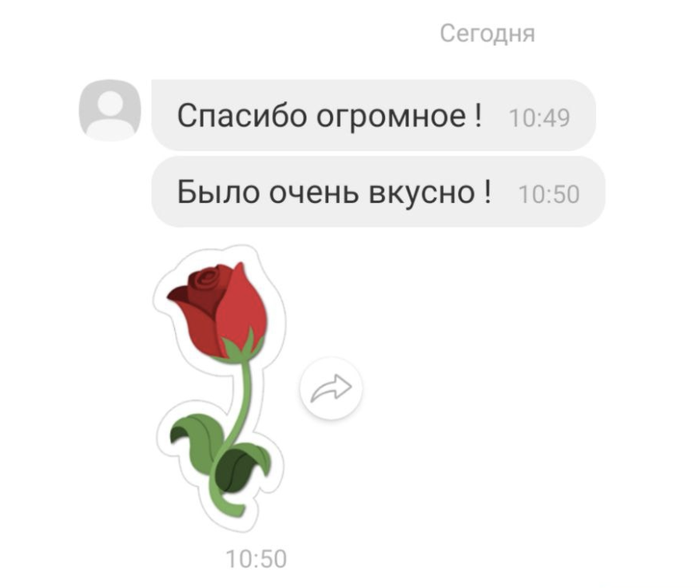The image size is (700, 588).
Task: Select the "Спасибо огромное !" message bubble
Action: pyautogui.click(x=374, y=115)
